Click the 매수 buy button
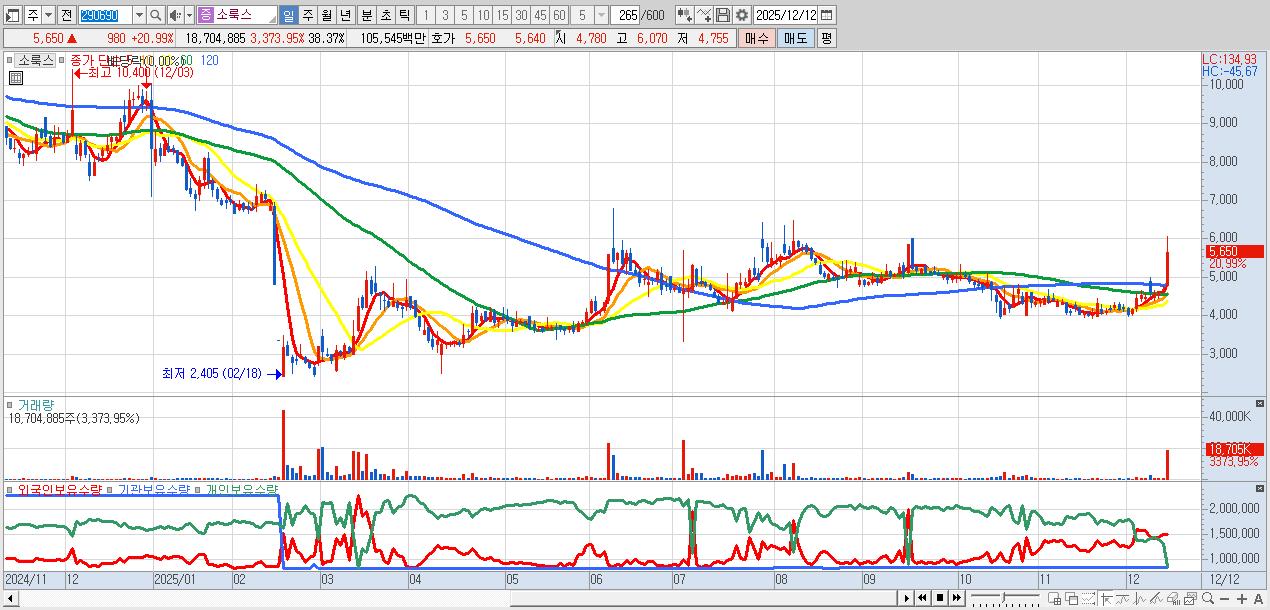This screenshot has width=1270, height=610. point(757,38)
